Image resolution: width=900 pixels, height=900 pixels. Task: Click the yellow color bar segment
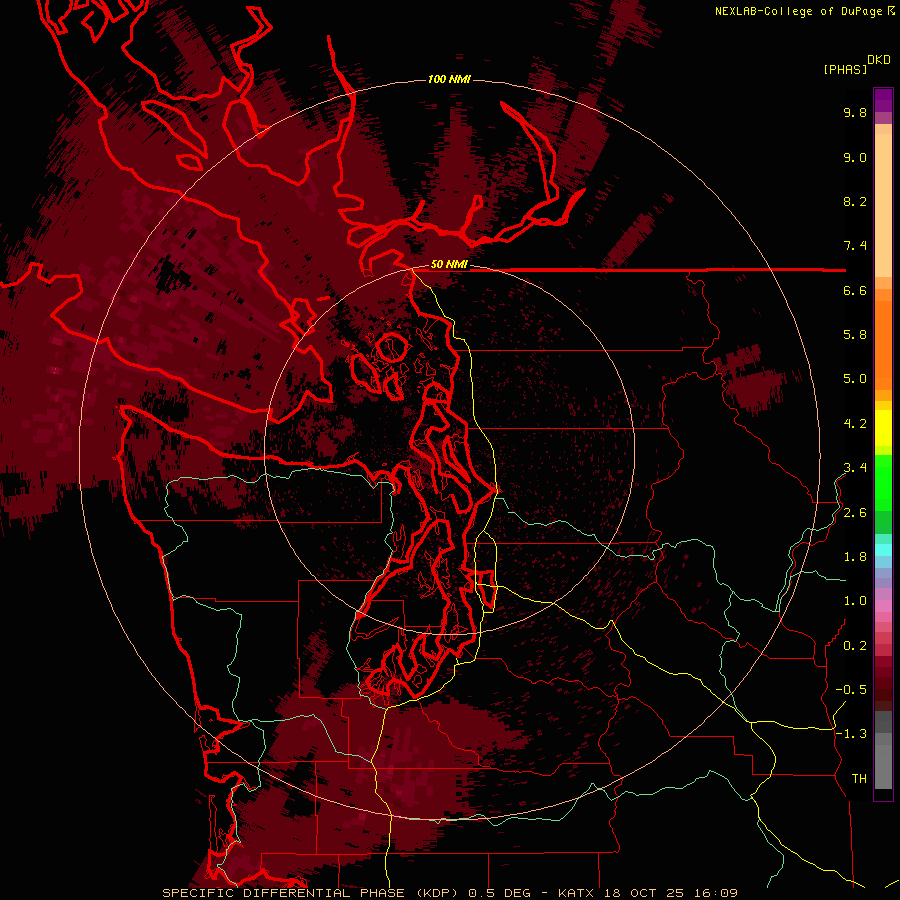(x=883, y=428)
